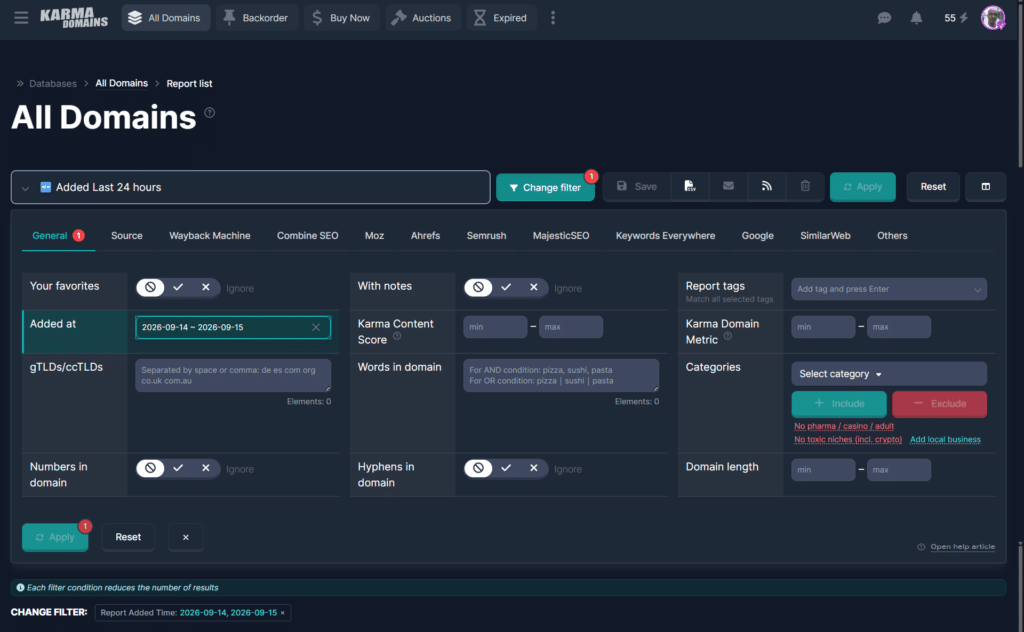Switch to the Ahrefs tab

[425, 236]
